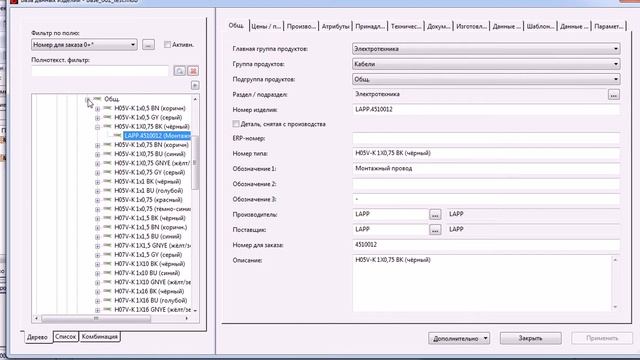The image size is (640, 360).
Task: Click the Номер типа field
Action: tap(486, 153)
